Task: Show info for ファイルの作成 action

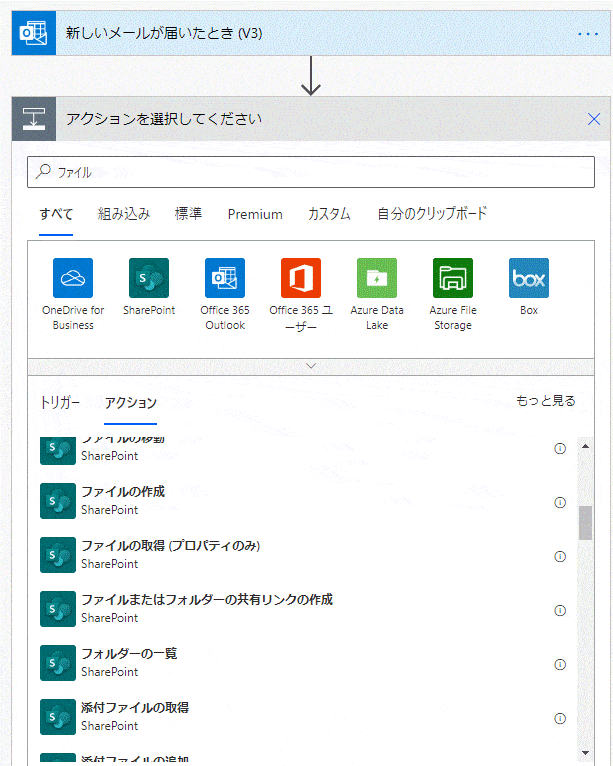Action: 560,501
